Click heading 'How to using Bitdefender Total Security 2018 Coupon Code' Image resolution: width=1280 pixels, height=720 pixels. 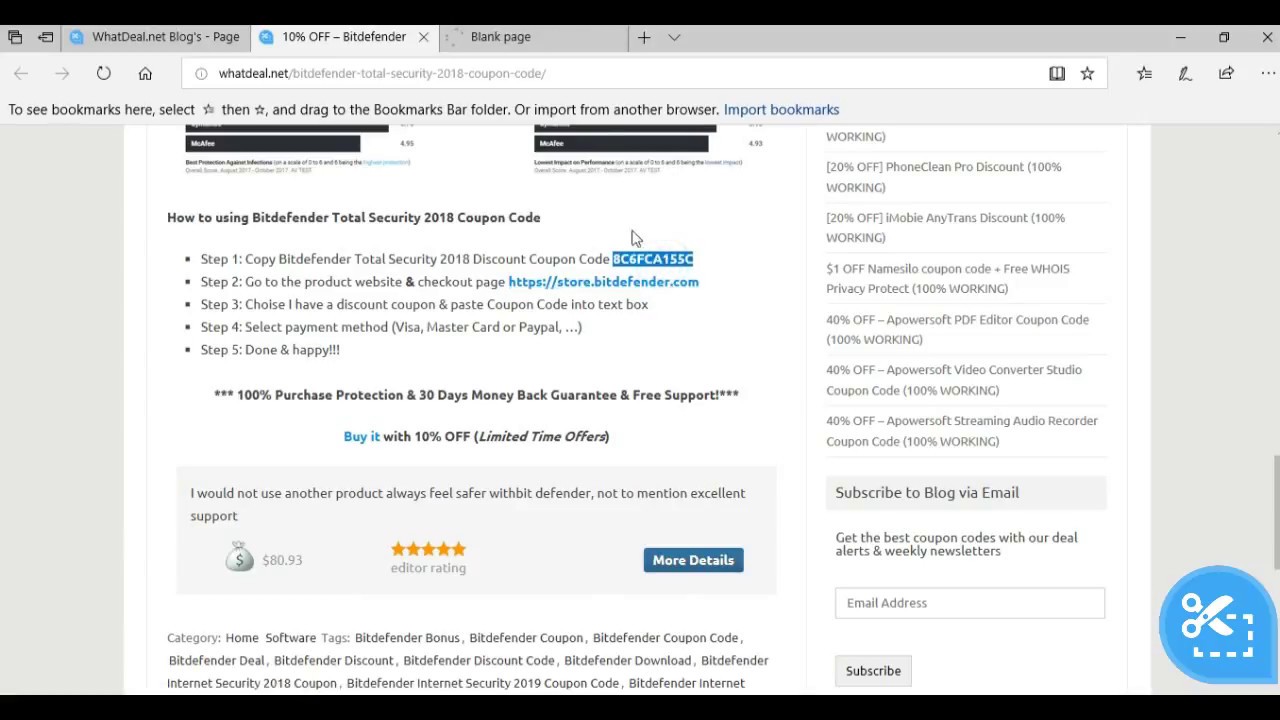pyautogui.click(x=353, y=218)
